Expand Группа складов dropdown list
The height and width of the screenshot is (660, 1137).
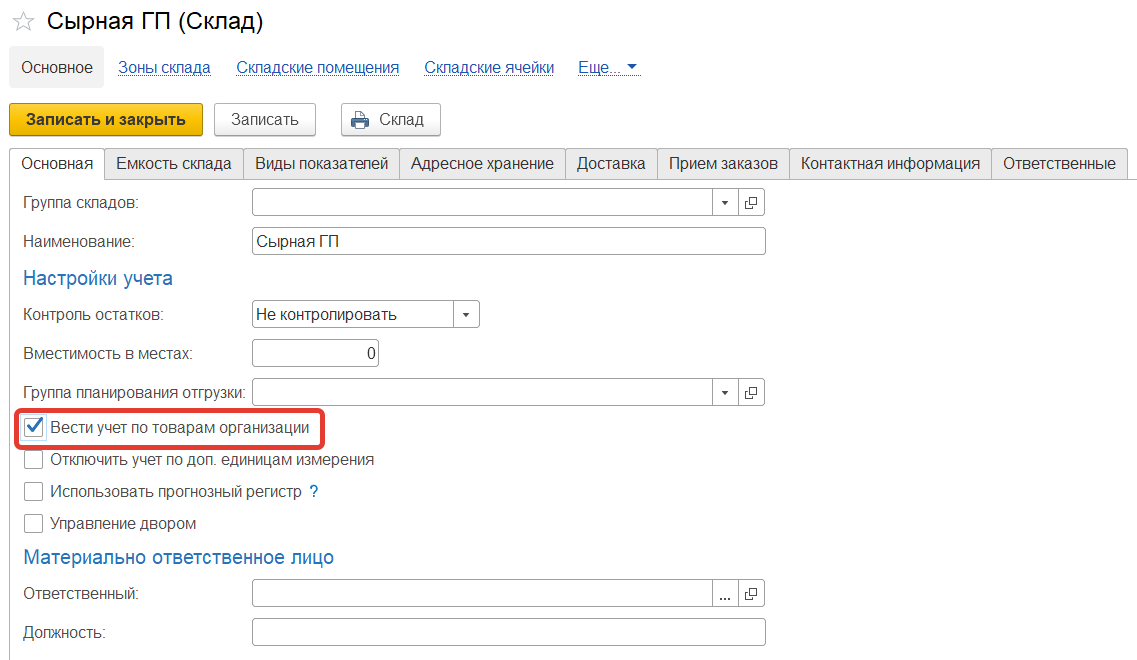pos(726,203)
